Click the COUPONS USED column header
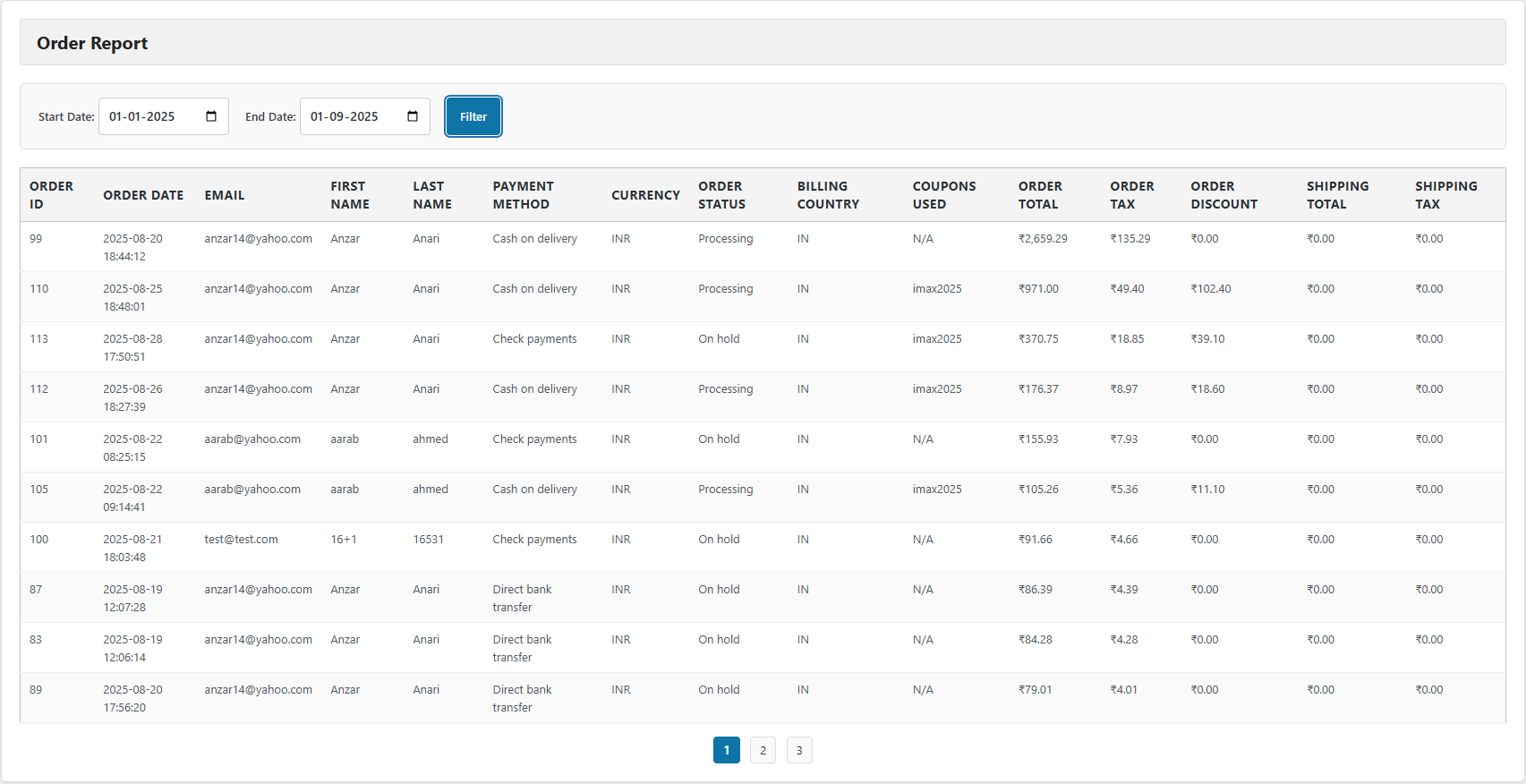The image size is (1526, 784). click(944, 195)
